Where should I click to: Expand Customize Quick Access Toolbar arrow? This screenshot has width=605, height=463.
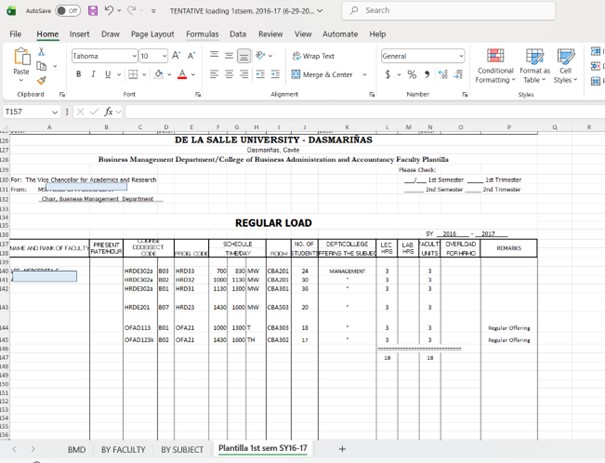pos(154,11)
